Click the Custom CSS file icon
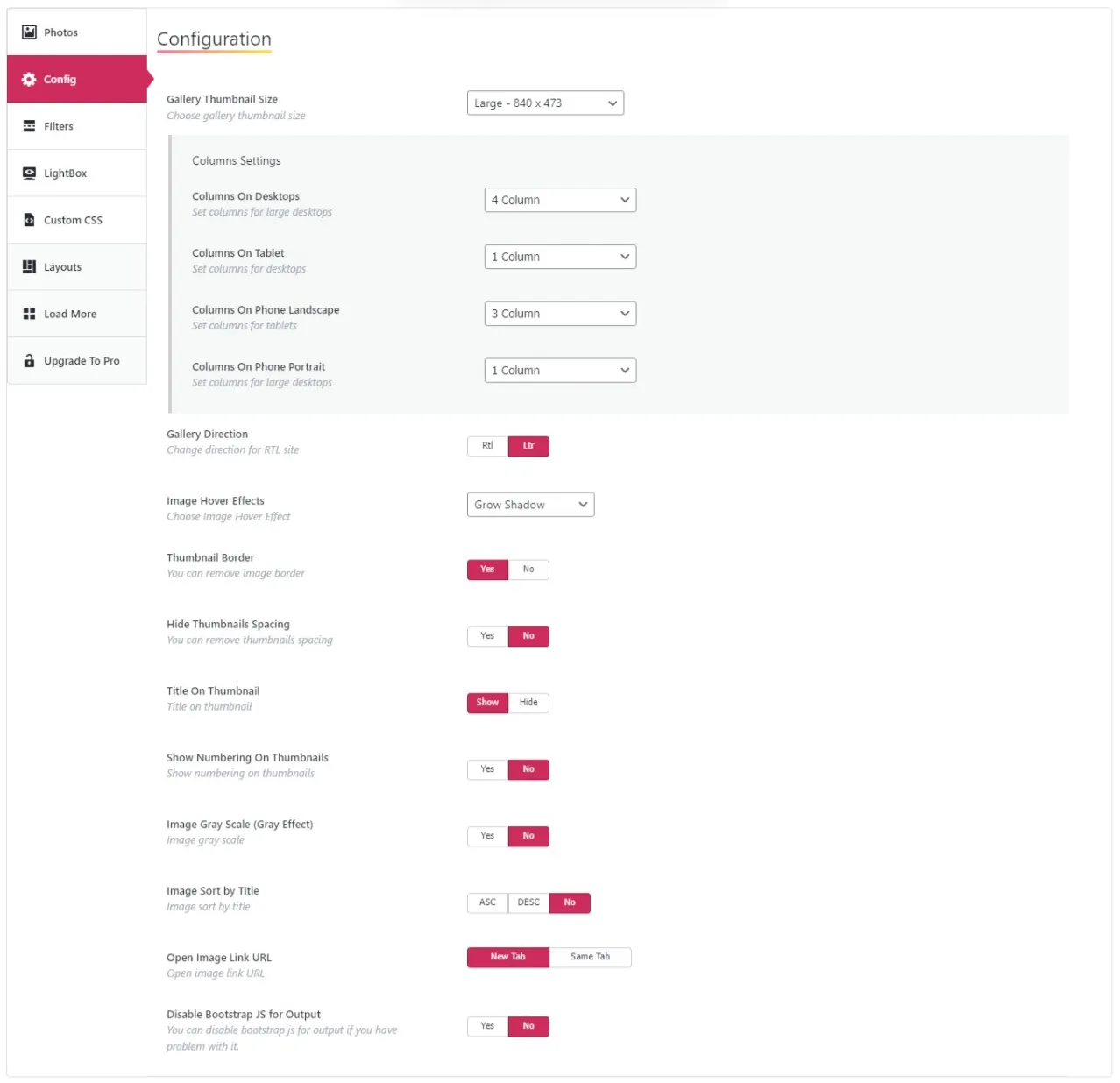This screenshot has height=1083, width=1120. point(29,220)
